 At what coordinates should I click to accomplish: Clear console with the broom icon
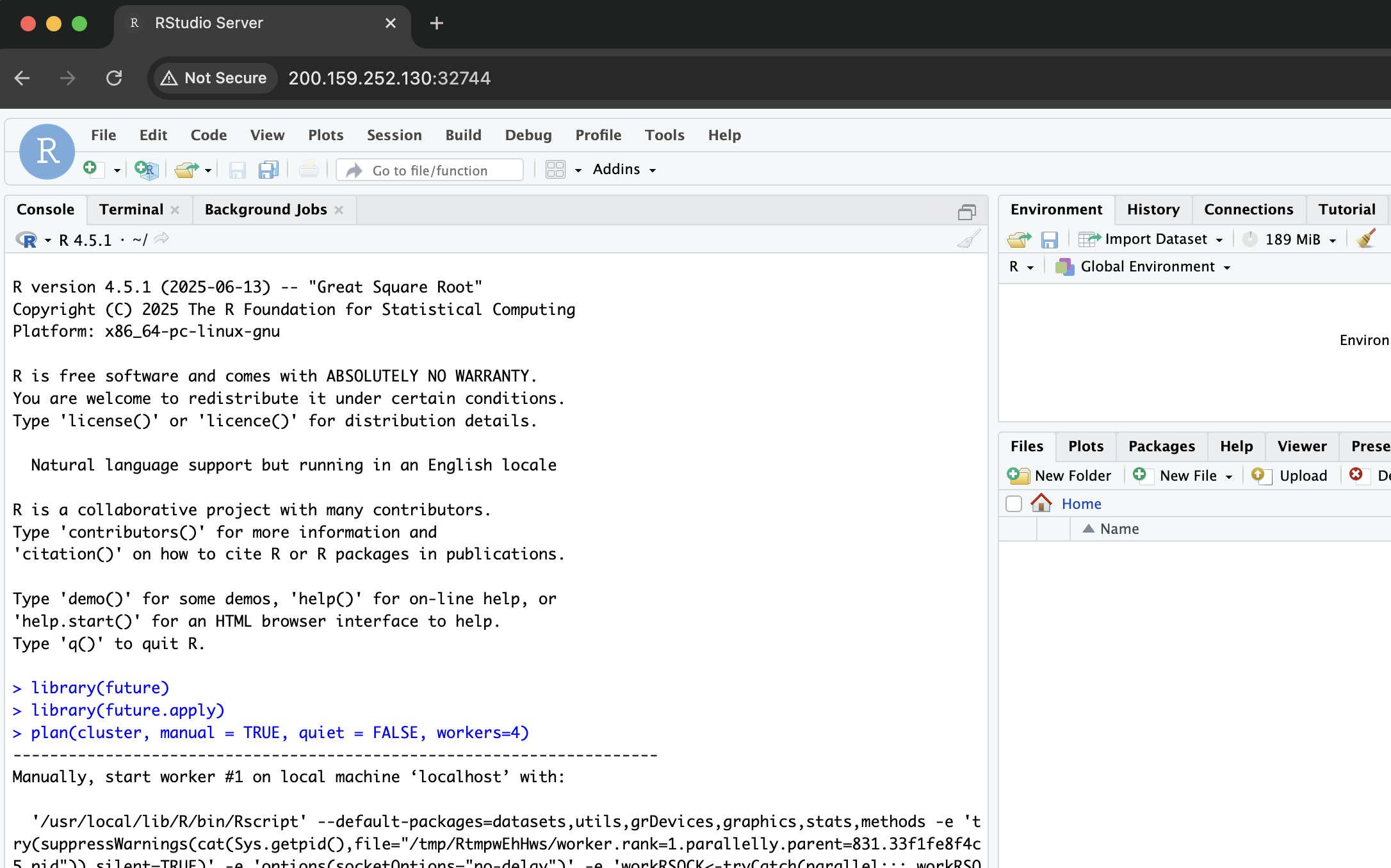[x=968, y=239]
